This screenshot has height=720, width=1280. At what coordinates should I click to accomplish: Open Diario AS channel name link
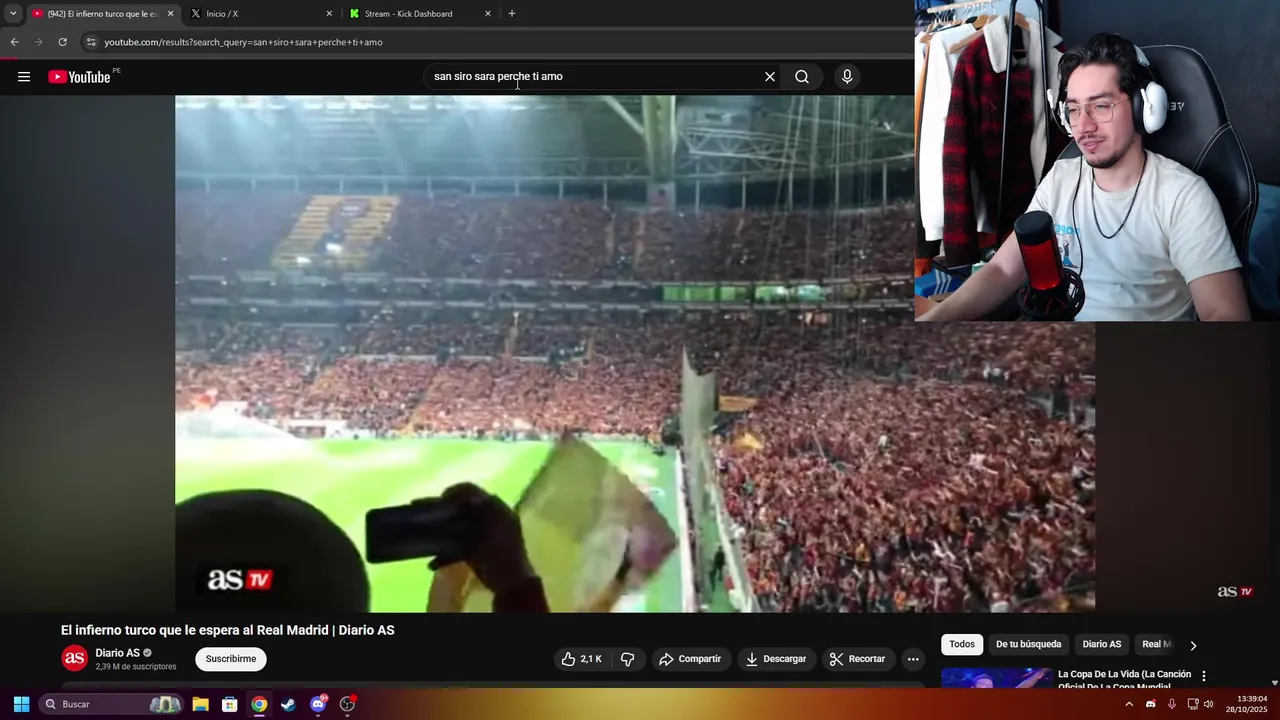click(x=117, y=653)
